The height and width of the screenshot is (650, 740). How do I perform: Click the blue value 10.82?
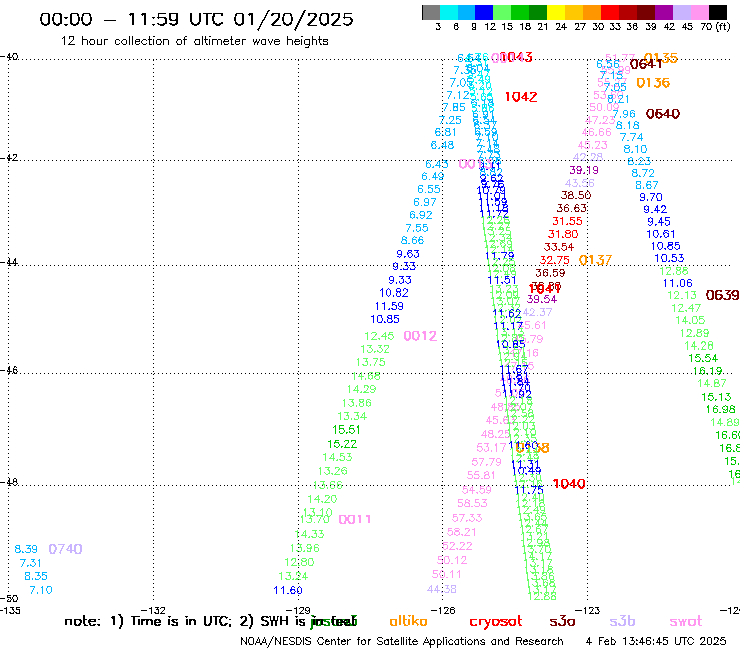(394, 293)
